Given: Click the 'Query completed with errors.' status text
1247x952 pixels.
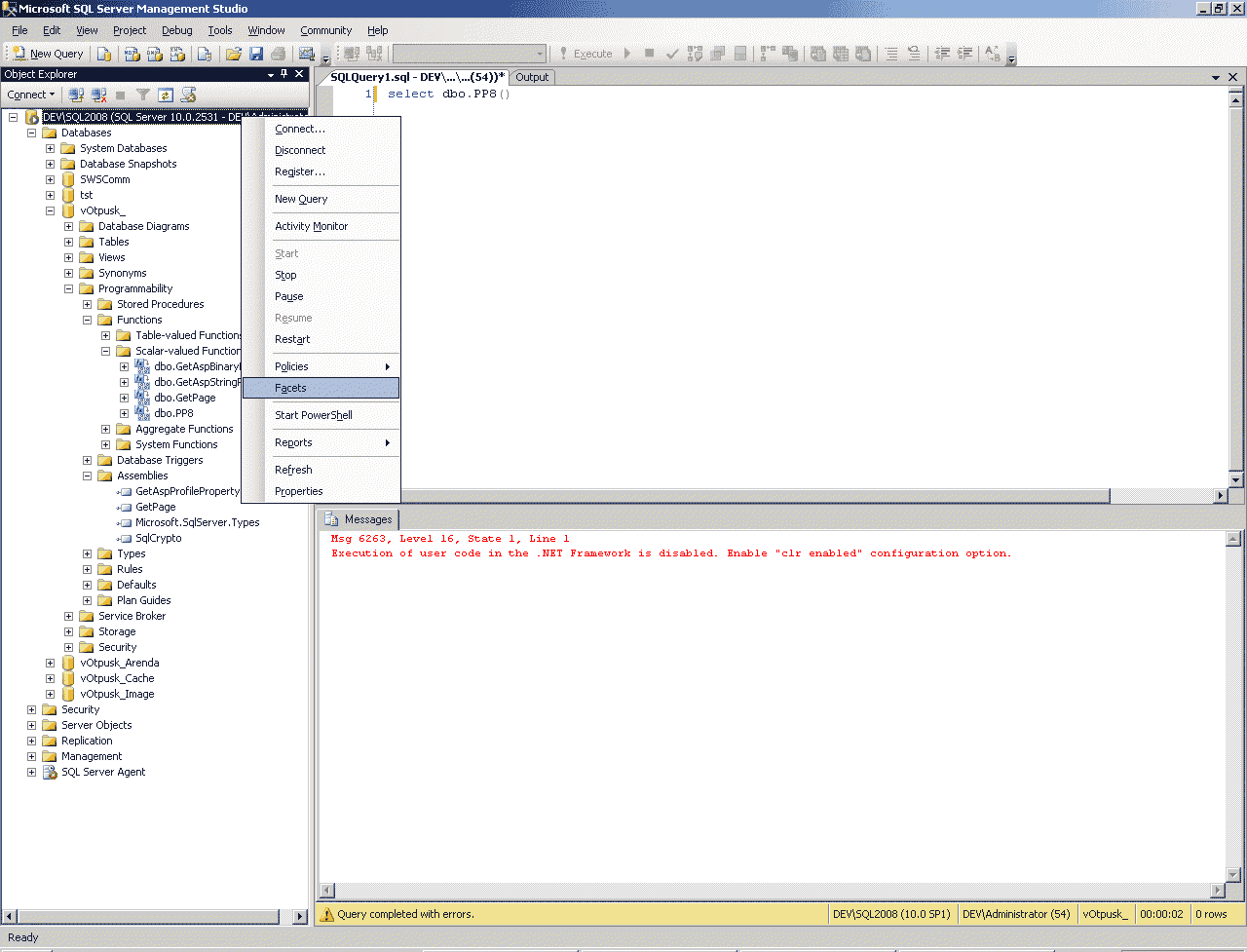Looking at the screenshot, I should (405, 914).
